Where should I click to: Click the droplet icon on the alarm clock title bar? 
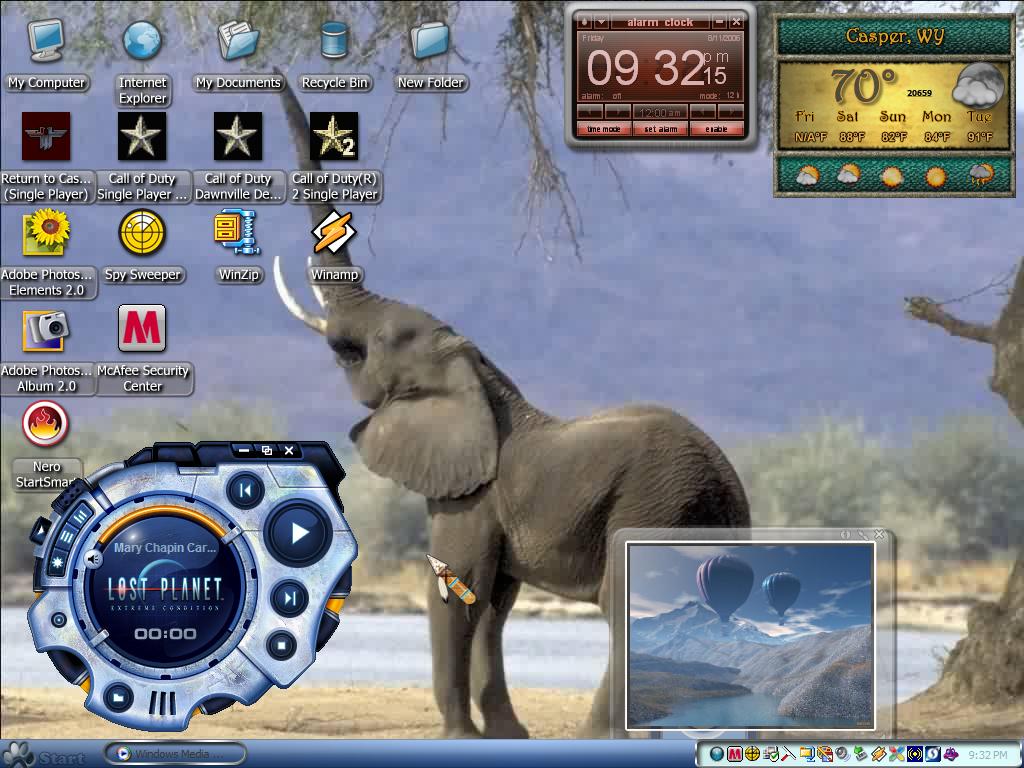(584, 22)
